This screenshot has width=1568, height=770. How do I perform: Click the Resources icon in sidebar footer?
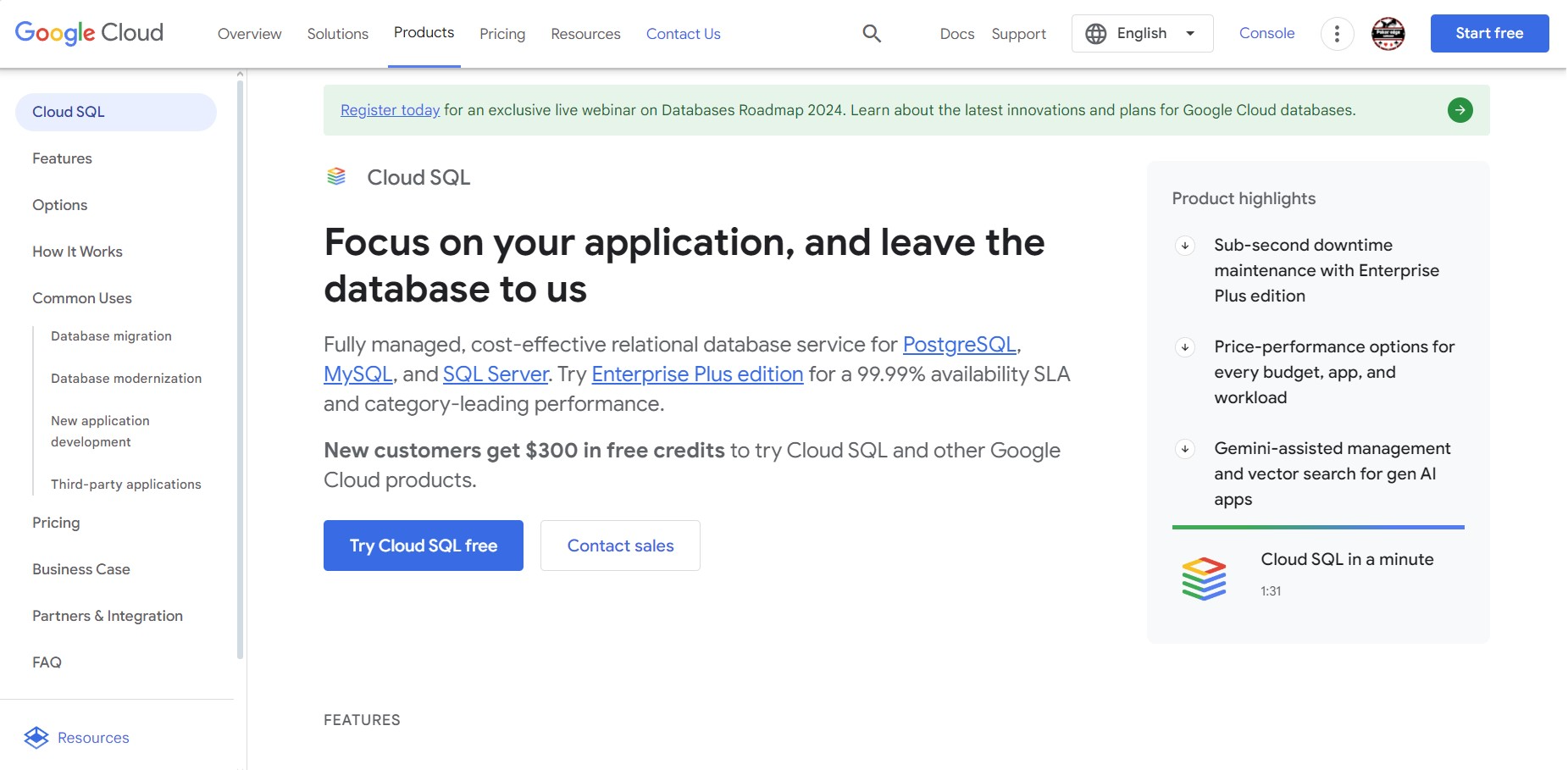pos(36,738)
